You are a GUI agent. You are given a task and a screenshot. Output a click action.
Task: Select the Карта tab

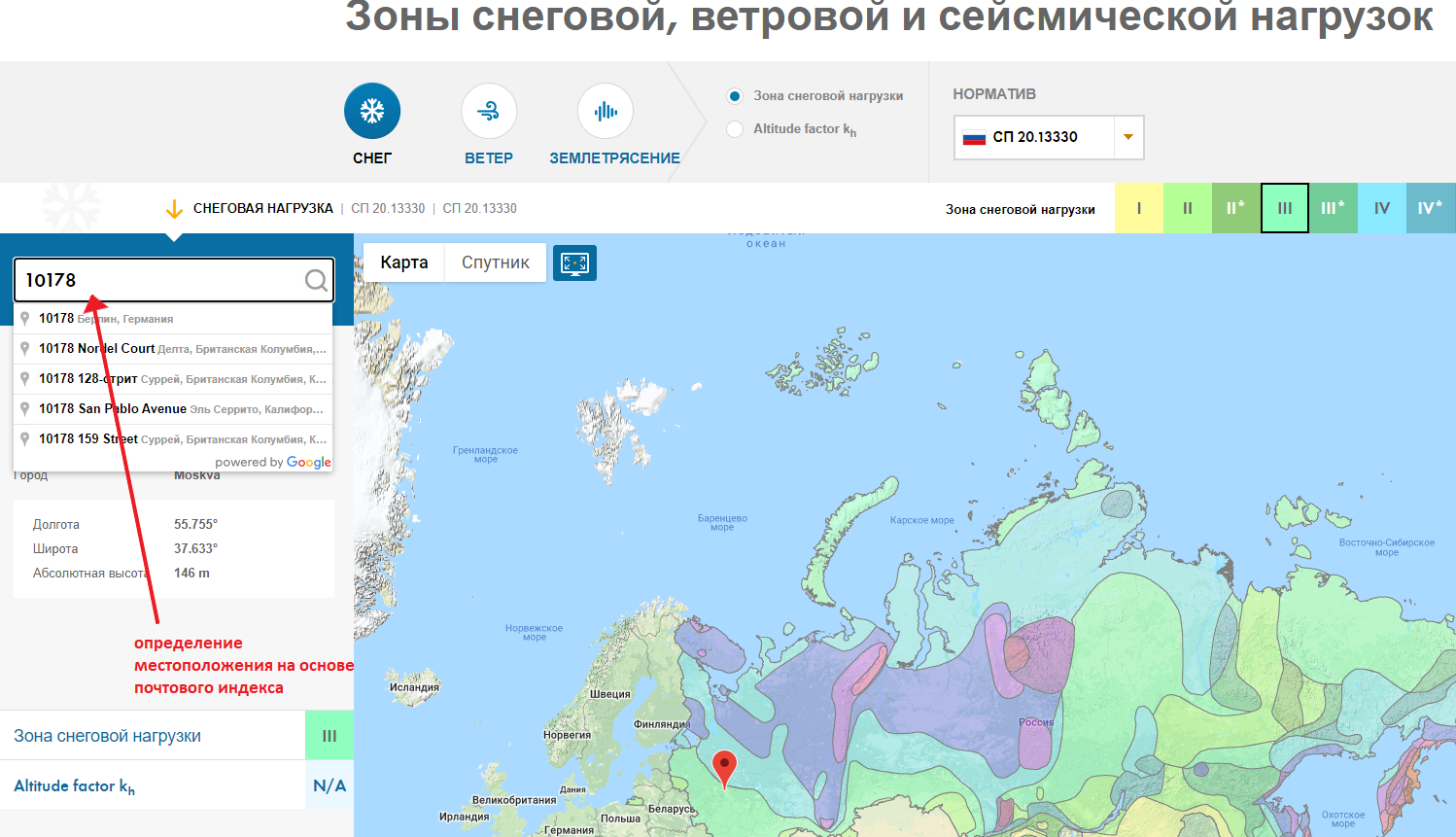403,262
